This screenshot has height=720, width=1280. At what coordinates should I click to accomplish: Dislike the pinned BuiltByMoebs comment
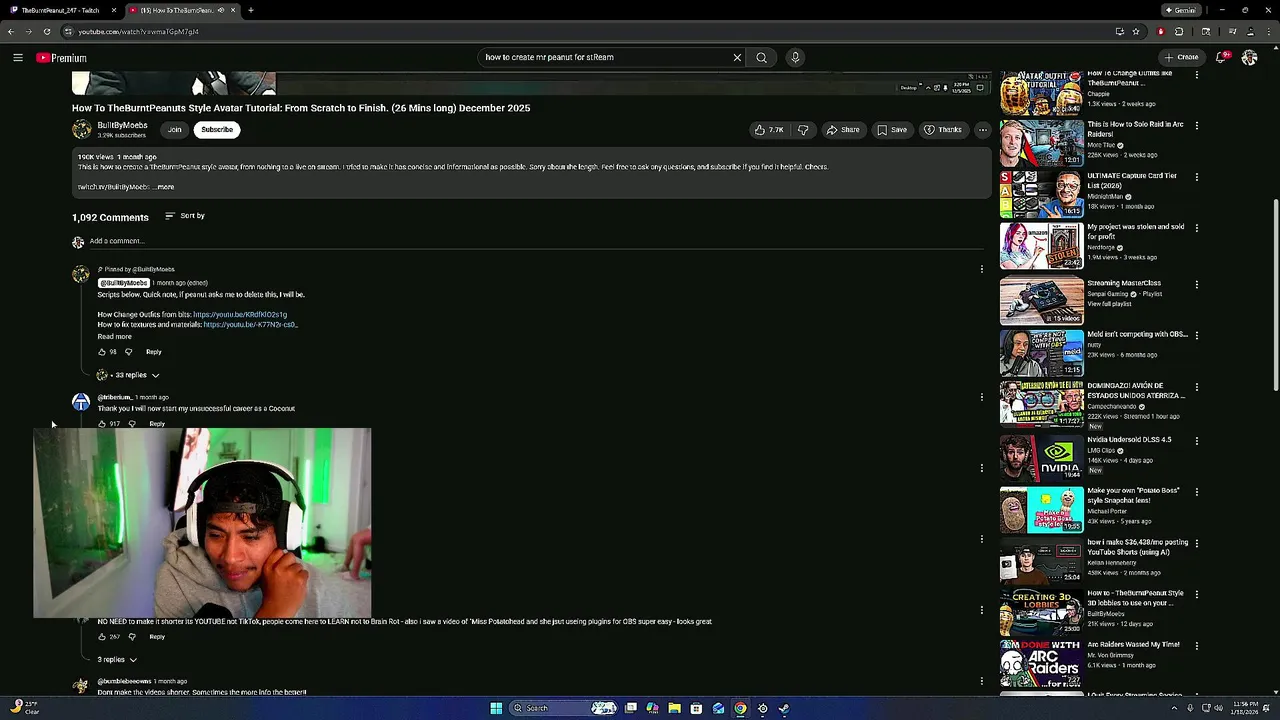[128, 352]
